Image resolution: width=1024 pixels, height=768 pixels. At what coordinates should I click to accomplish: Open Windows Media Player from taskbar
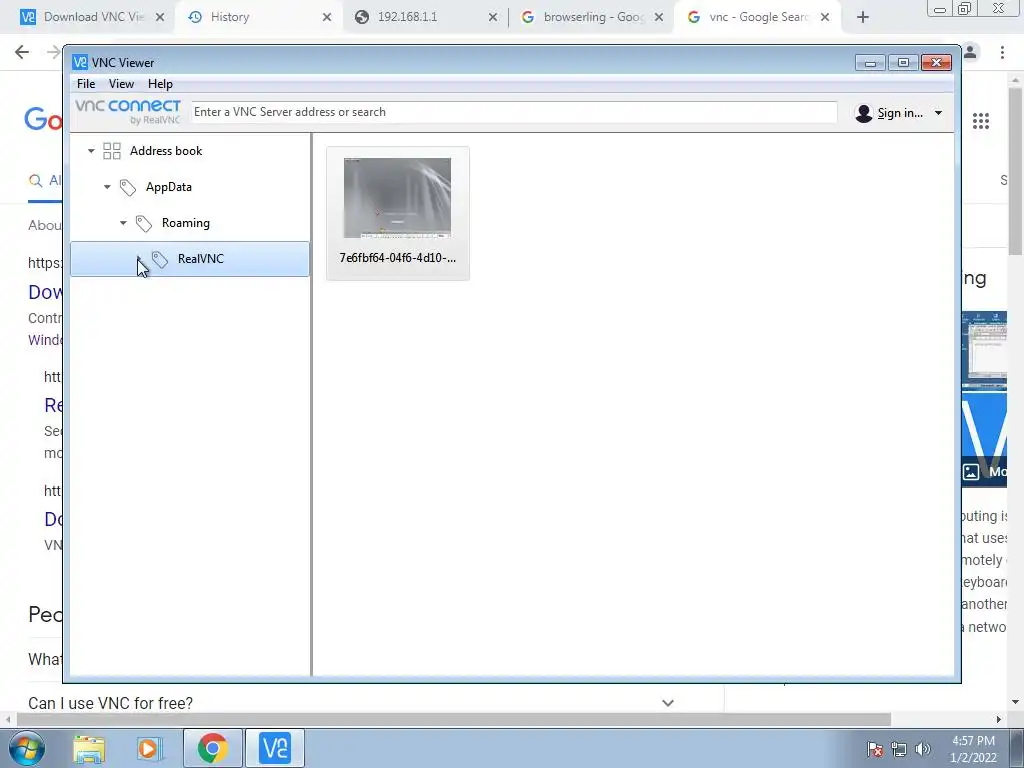point(149,748)
